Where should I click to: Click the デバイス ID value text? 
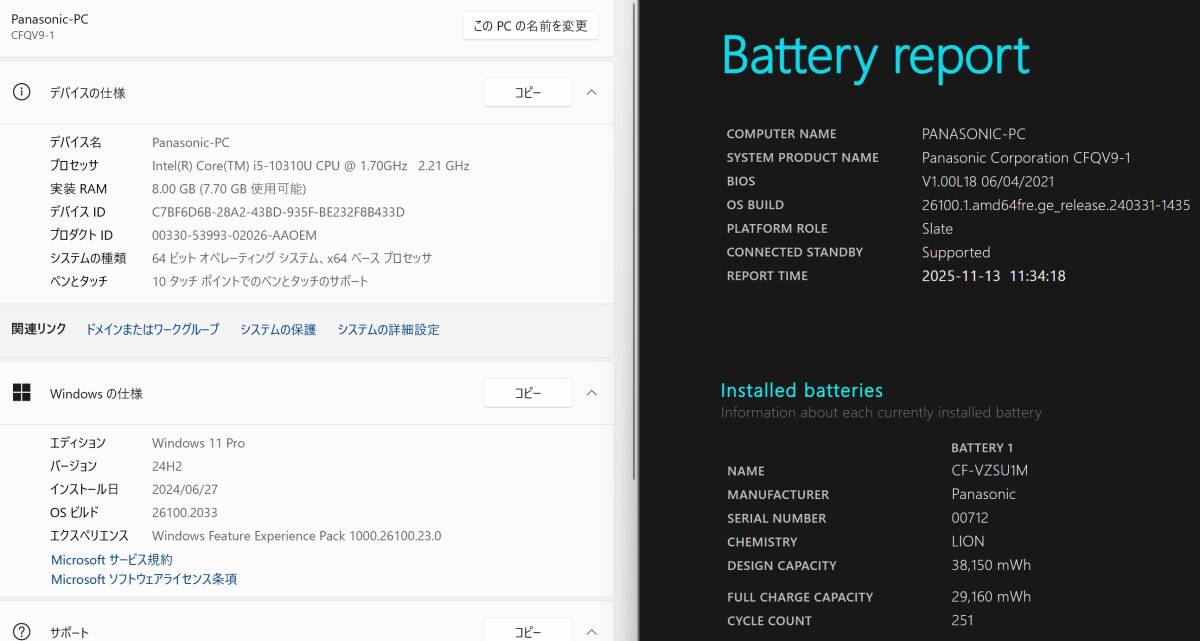point(278,212)
